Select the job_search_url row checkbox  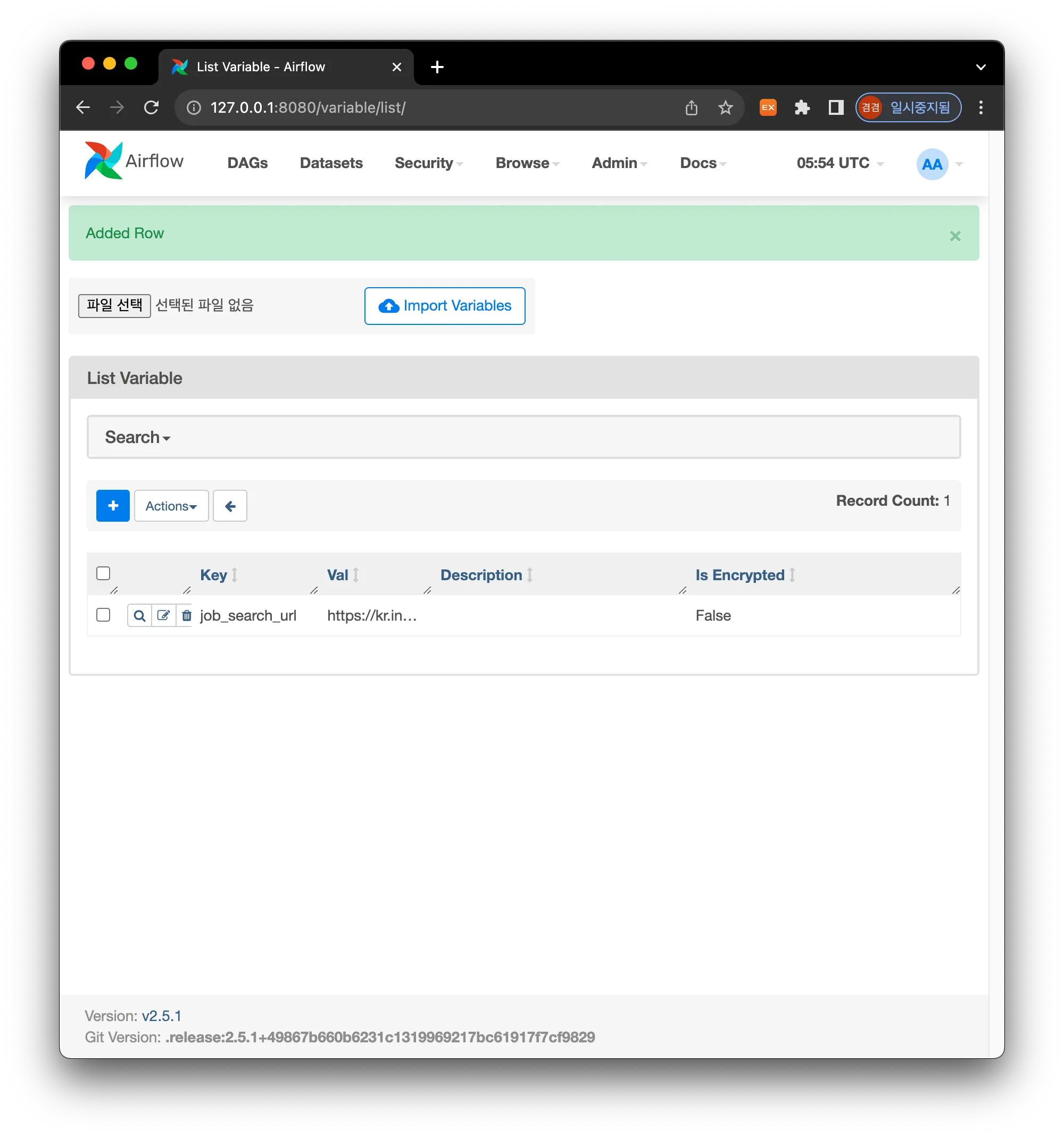[103, 615]
